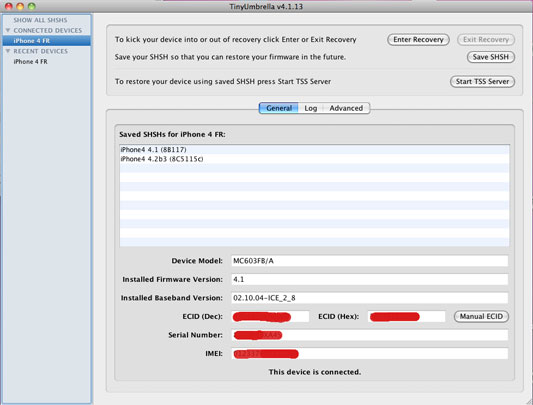Collapse the RECENT DEVICES section triangle
Viewport: 533px width, 405px height.
click(x=8, y=51)
